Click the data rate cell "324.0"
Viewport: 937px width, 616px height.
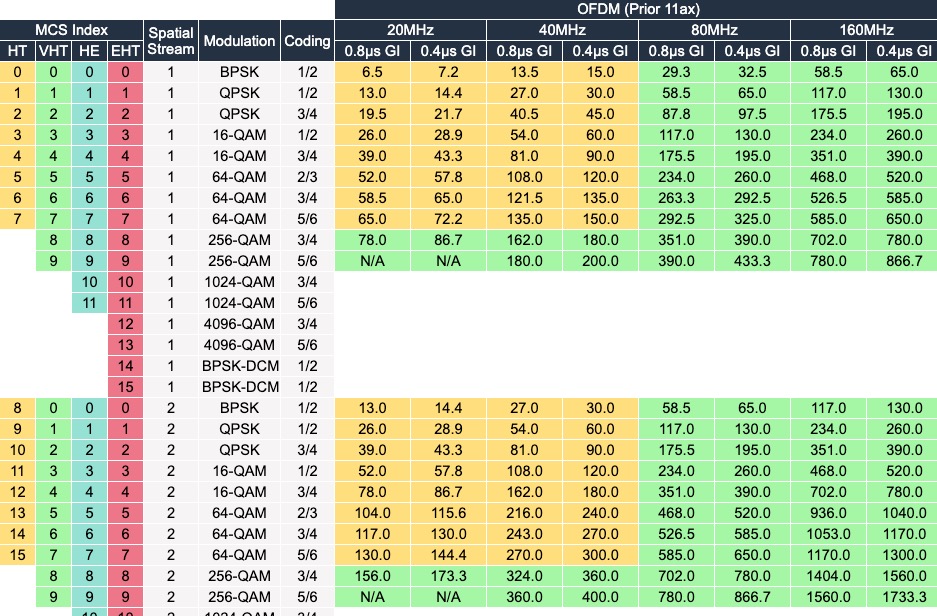click(524, 576)
